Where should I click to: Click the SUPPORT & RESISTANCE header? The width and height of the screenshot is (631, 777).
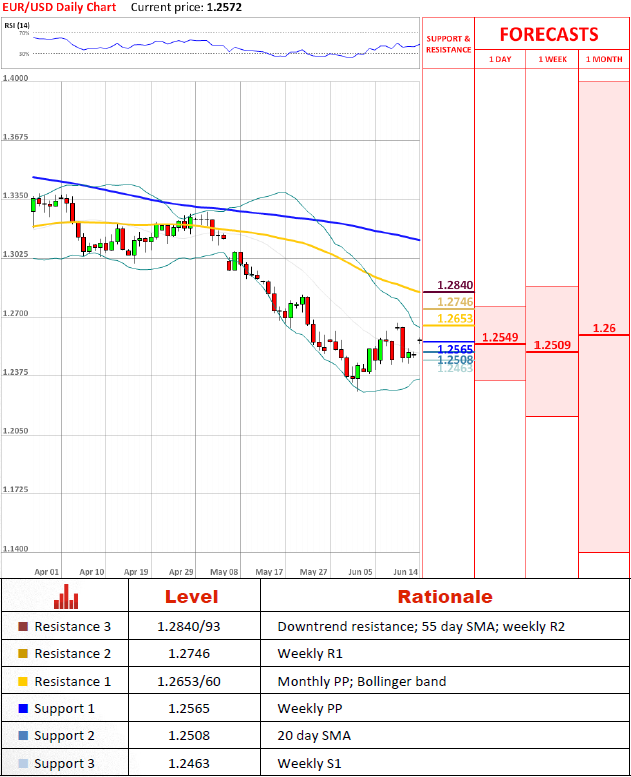449,44
